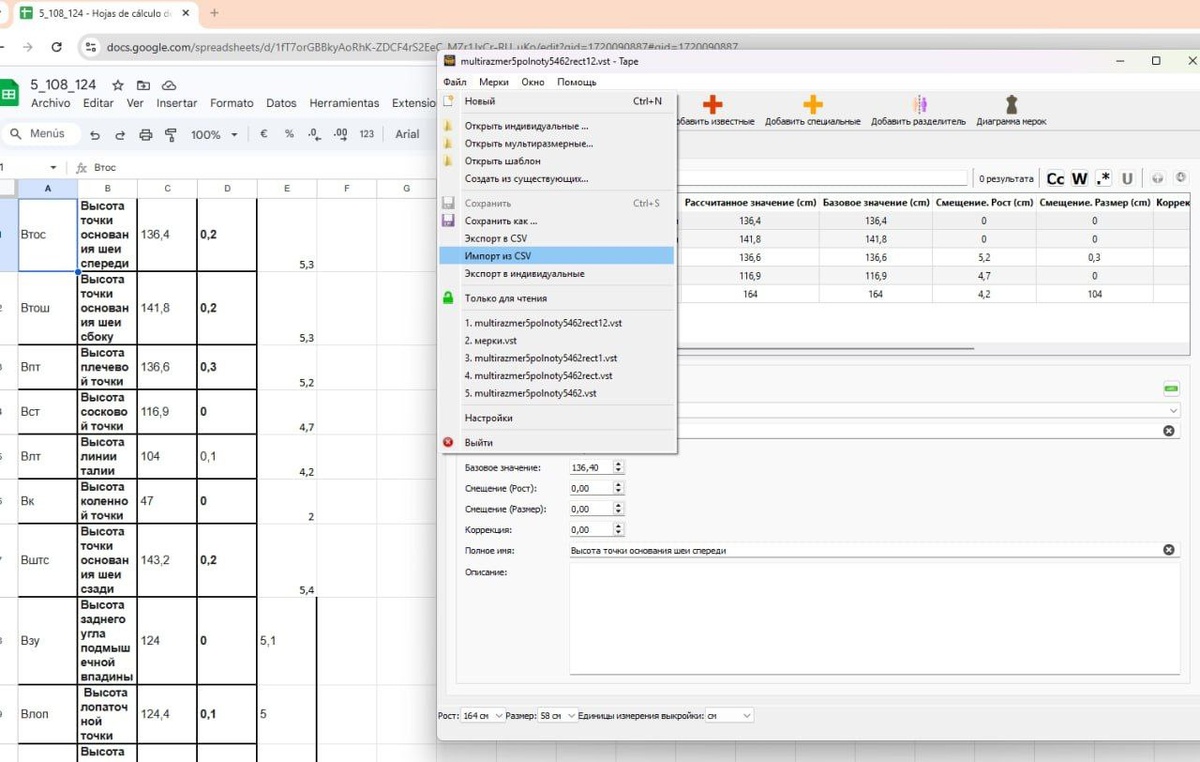
Task: Click the previous search result arrow
Action: [x=1158, y=178]
